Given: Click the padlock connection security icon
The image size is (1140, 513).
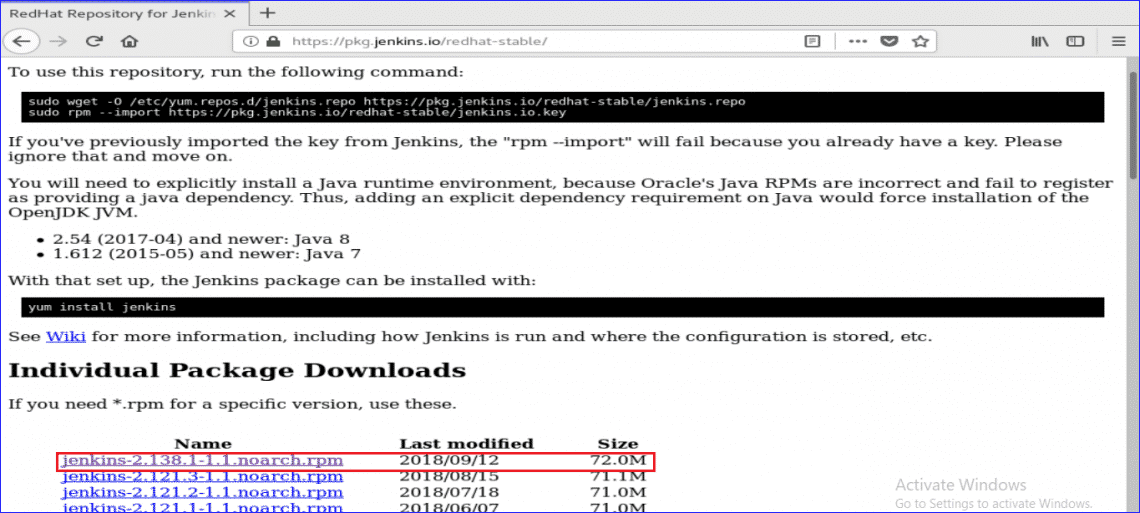Looking at the screenshot, I should 273,41.
